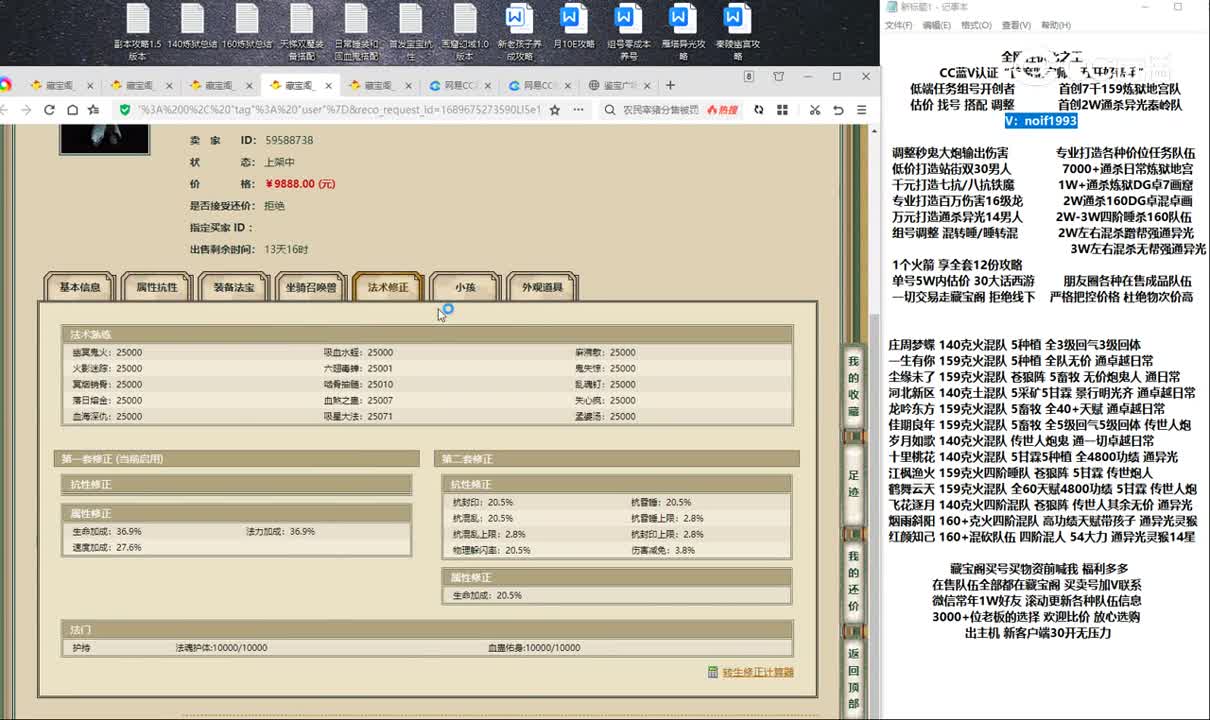
Task: Click the browser undo/restore tab icon
Action: pos(838,110)
